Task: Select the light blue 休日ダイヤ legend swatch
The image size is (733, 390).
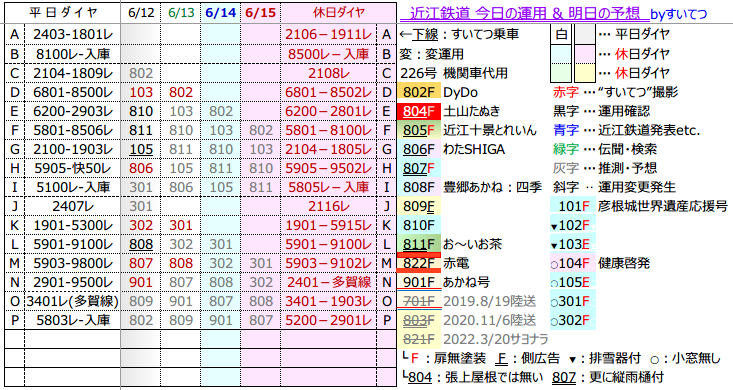Action: pos(561,54)
